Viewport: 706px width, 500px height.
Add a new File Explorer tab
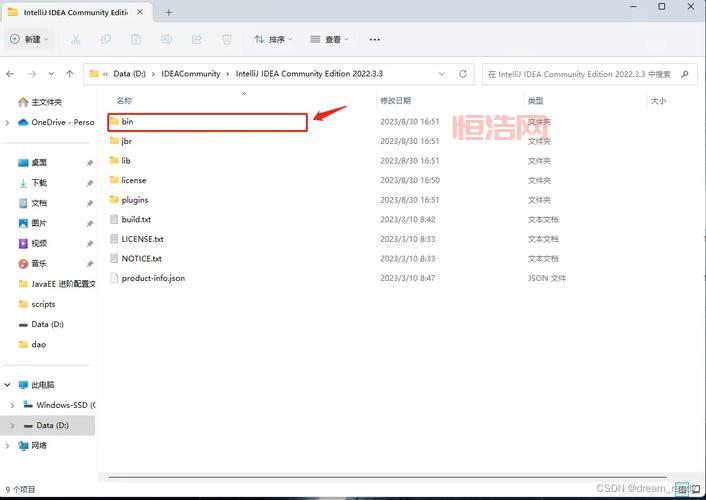coord(169,12)
